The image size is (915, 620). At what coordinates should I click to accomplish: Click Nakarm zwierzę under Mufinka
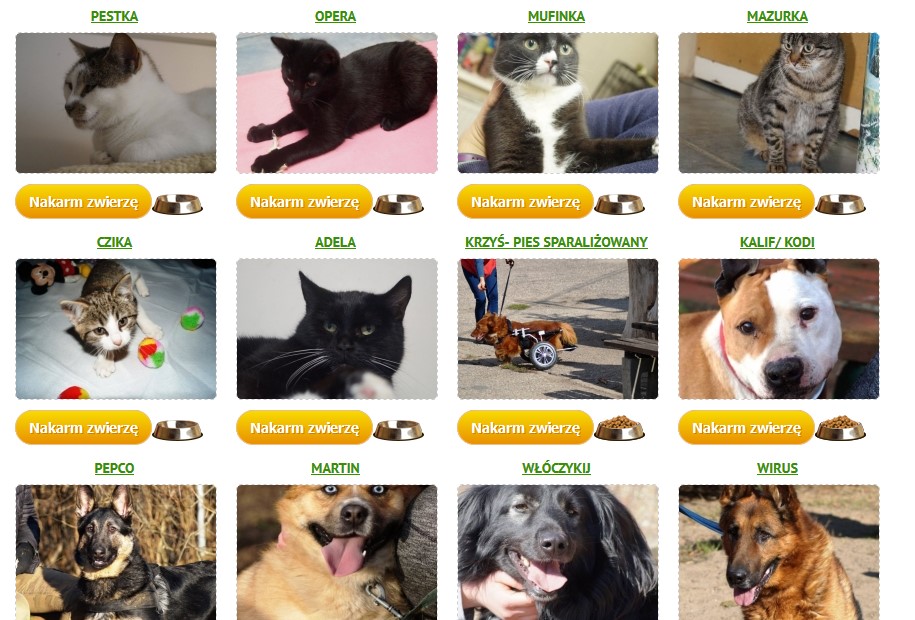[x=525, y=201]
